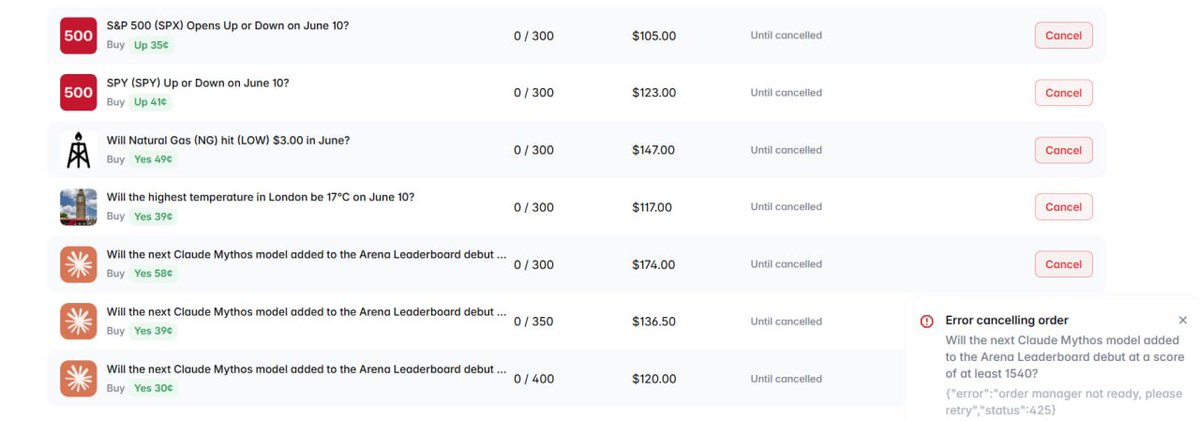Click the red error alert icon in notification

927,321
